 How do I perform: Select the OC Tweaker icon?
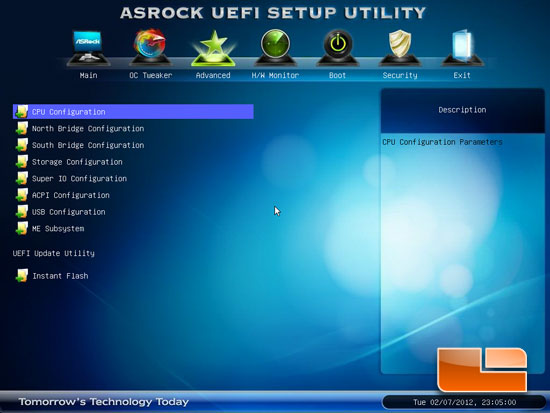point(150,48)
